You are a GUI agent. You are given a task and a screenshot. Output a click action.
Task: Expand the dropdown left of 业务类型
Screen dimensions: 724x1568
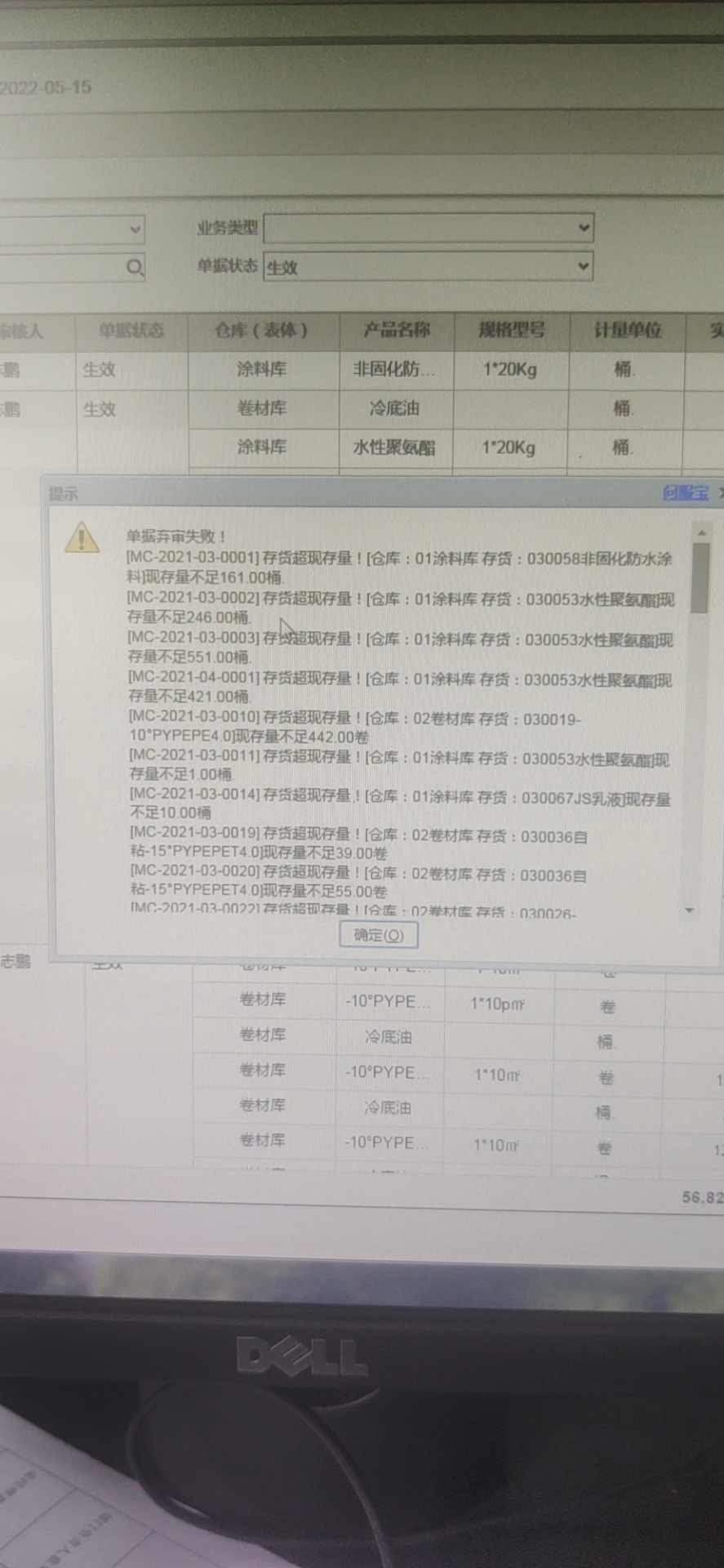(x=135, y=230)
